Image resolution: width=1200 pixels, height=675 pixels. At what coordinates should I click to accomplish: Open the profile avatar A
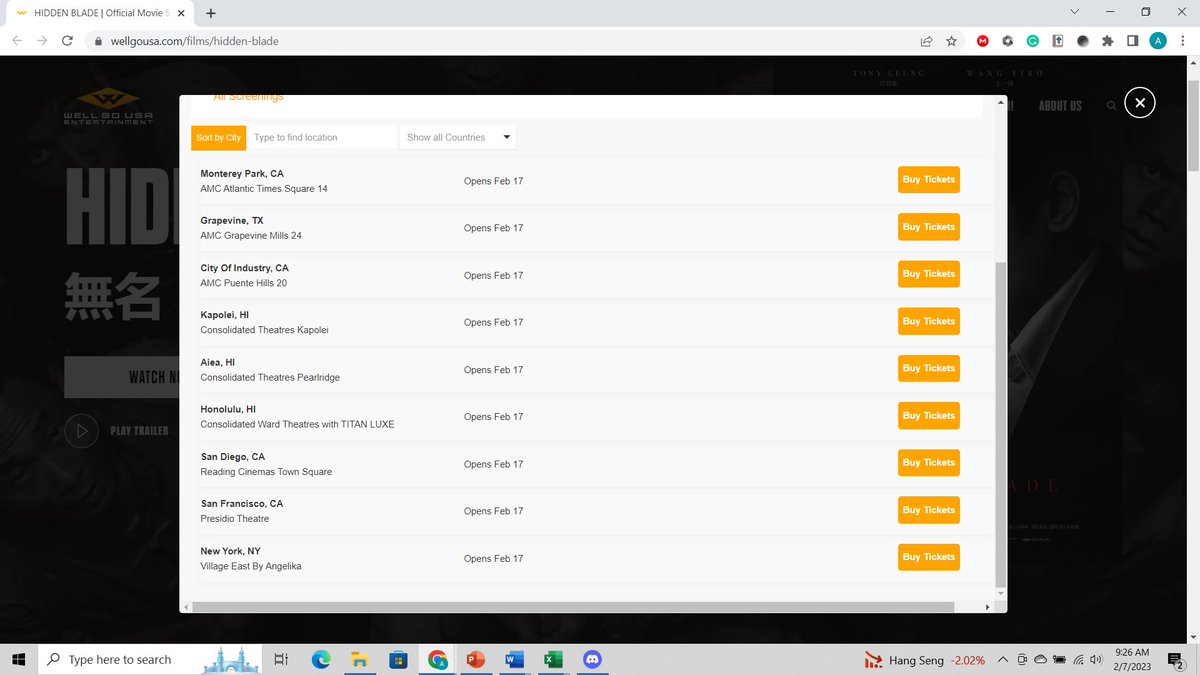[1158, 41]
